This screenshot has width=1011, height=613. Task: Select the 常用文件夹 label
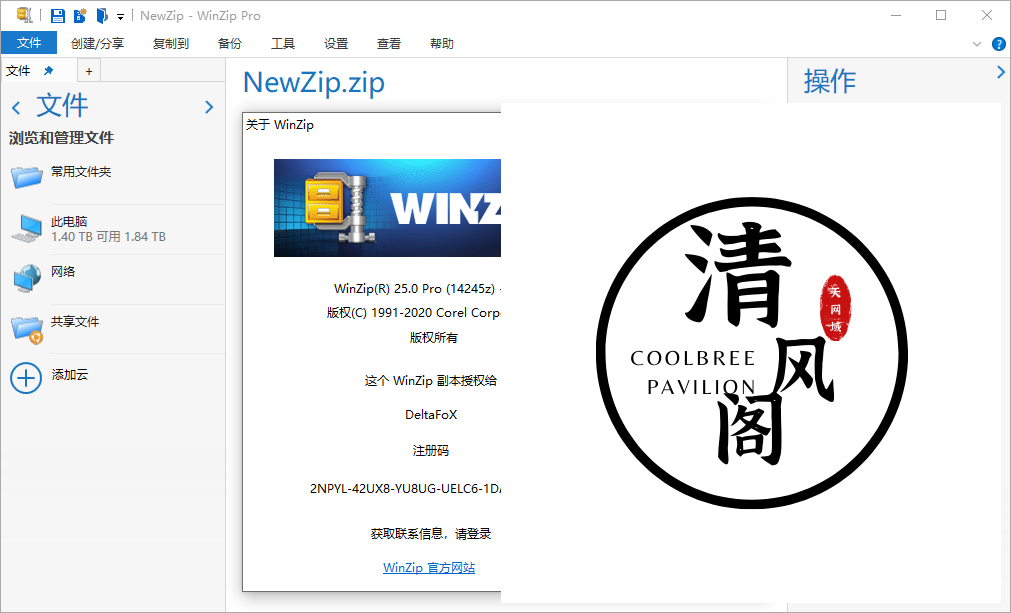click(81, 171)
